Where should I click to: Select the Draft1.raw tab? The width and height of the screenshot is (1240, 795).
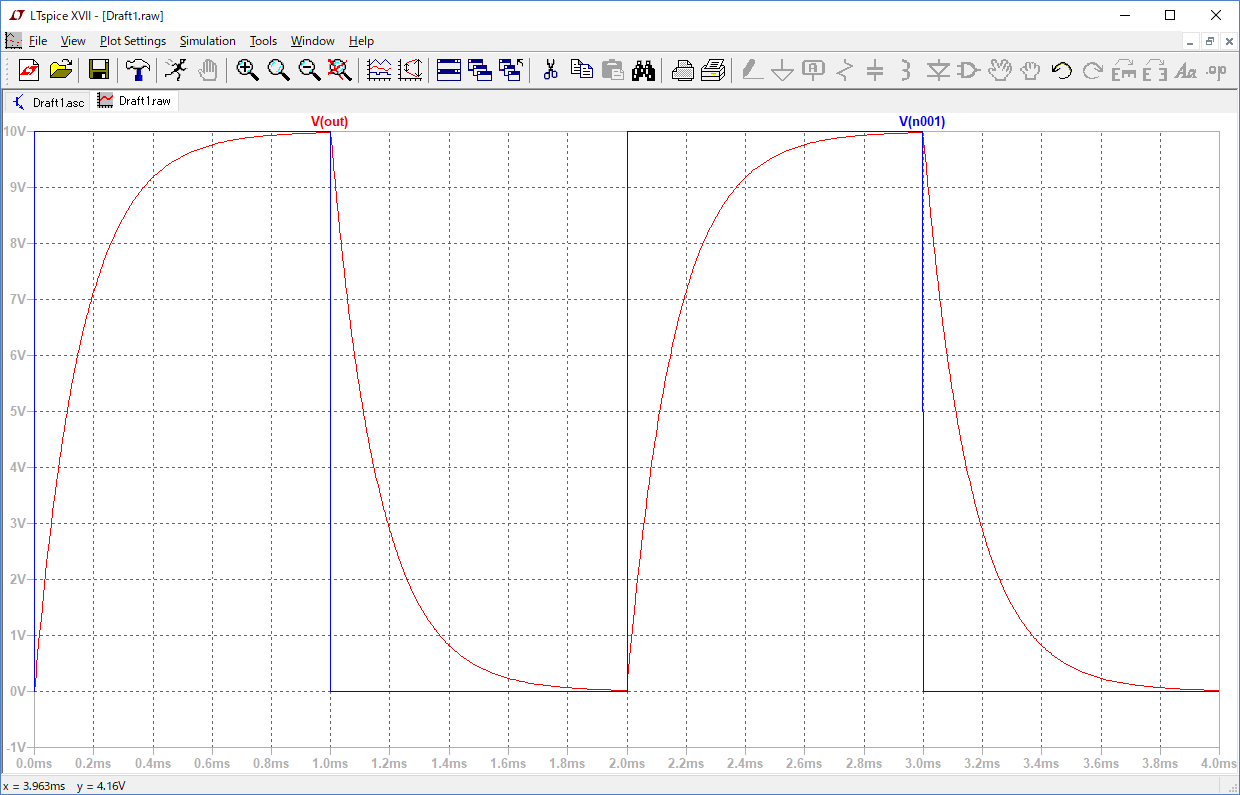click(135, 101)
